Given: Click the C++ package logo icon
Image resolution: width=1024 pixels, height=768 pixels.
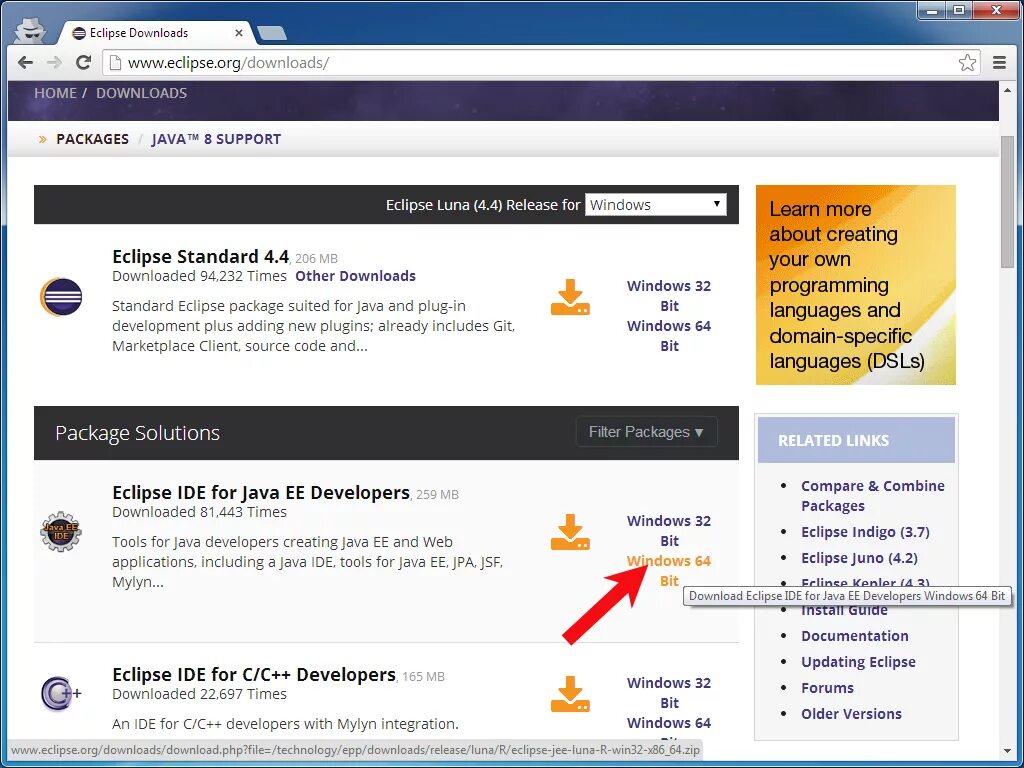Looking at the screenshot, I should 61,694.
